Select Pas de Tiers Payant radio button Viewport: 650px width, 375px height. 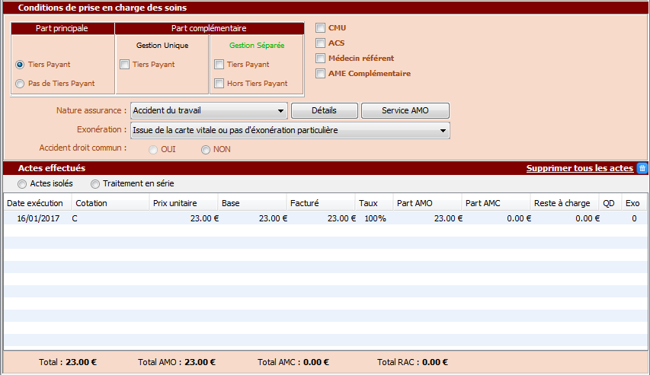pos(20,84)
